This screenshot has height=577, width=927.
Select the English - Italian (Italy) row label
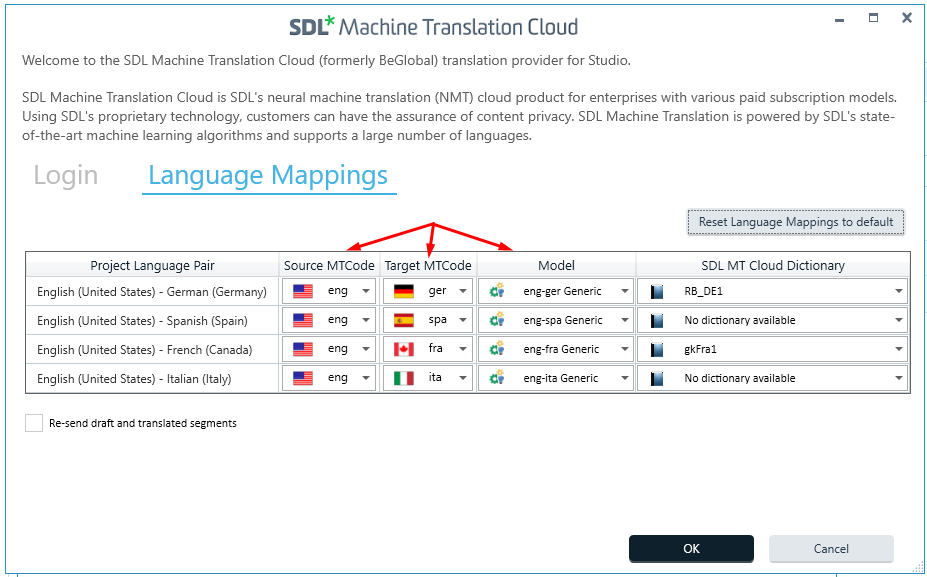[134, 378]
